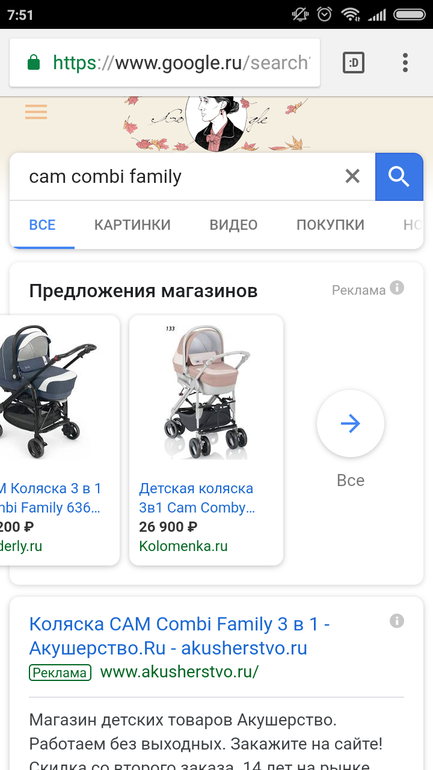This screenshot has width=433, height=770.
Task: Tap the search field with cam combi family
Action: [182, 177]
